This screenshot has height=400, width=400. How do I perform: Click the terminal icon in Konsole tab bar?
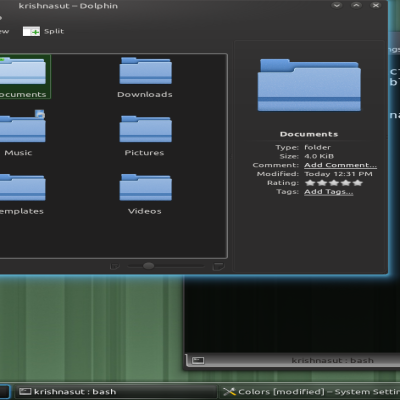click(198, 360)
